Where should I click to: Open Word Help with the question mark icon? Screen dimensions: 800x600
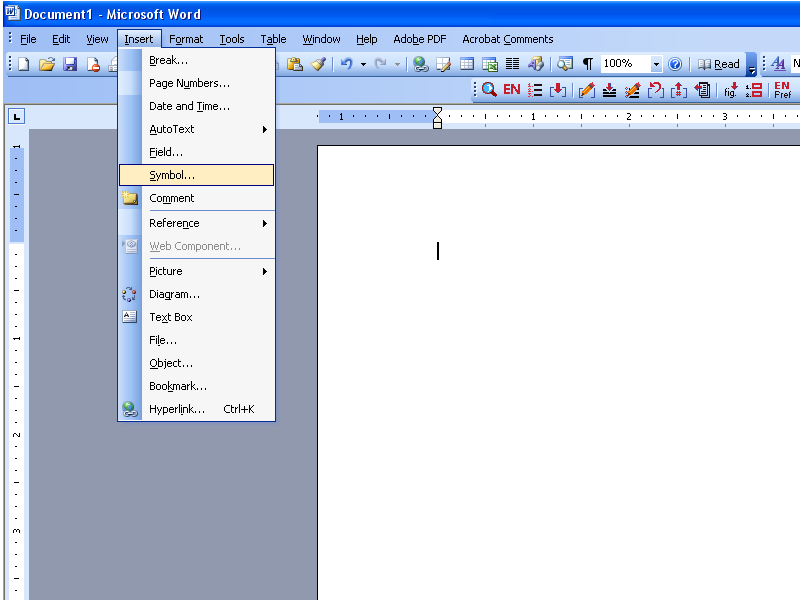tap(676, 63)
